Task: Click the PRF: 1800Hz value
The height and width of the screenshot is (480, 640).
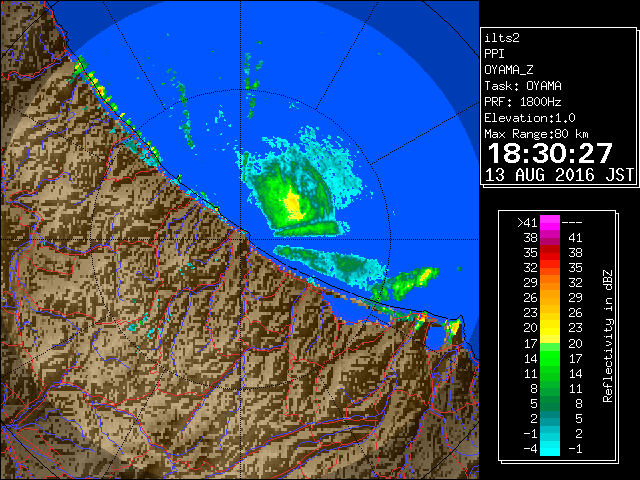Action: pos(522,102)
